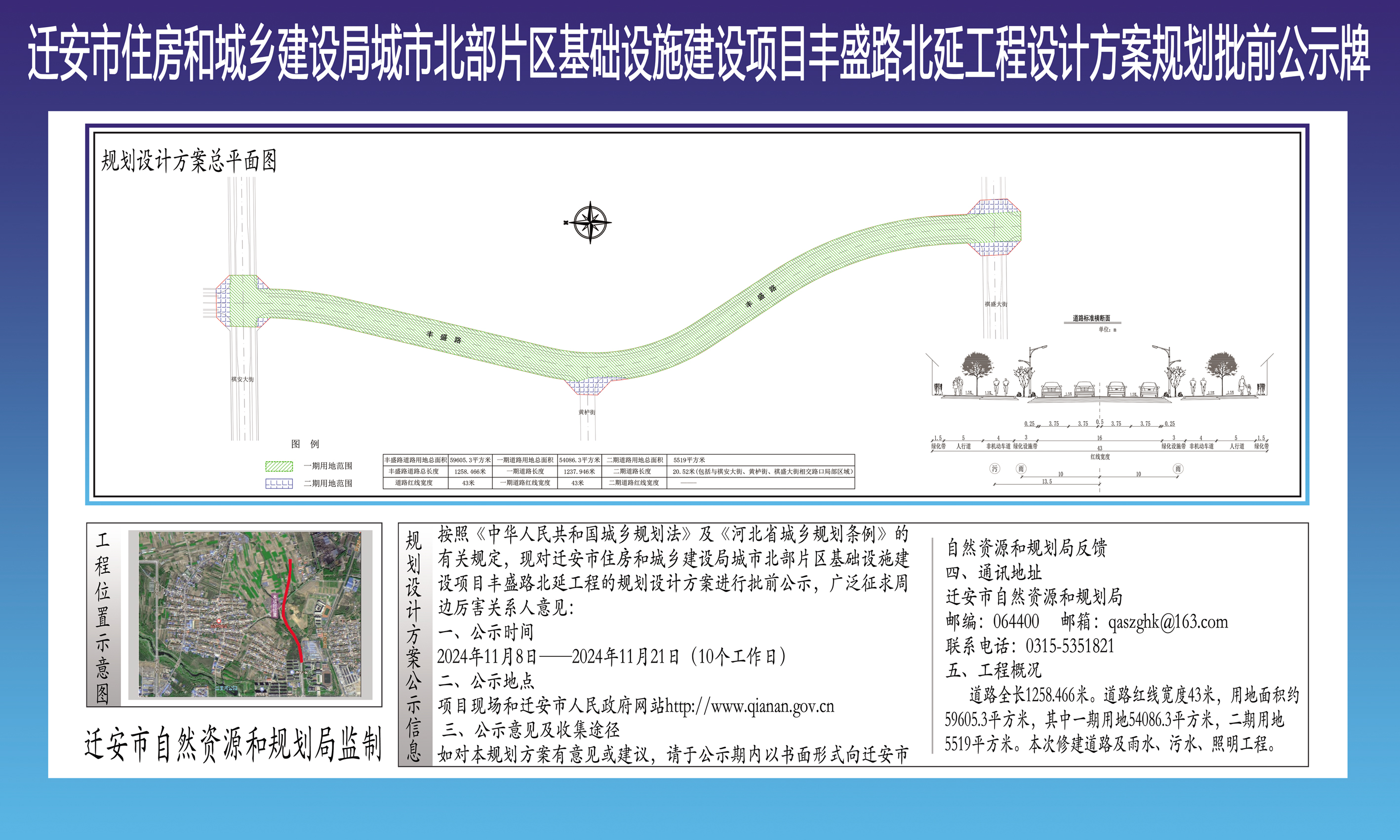Click the 棋盛大街 street label

[x=996, y=304]
